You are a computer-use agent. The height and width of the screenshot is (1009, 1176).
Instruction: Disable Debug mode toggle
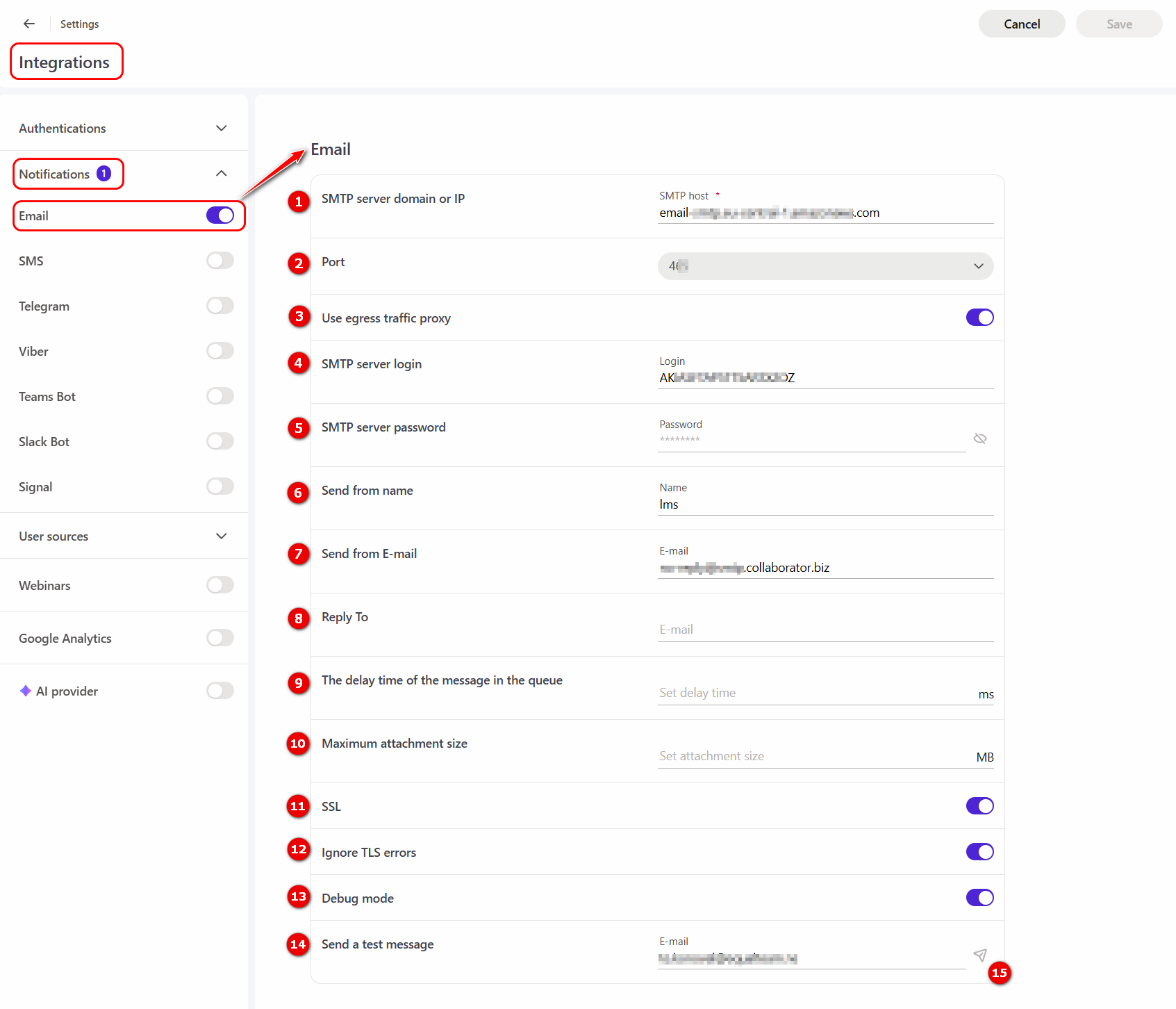click(x=979, y=898)
